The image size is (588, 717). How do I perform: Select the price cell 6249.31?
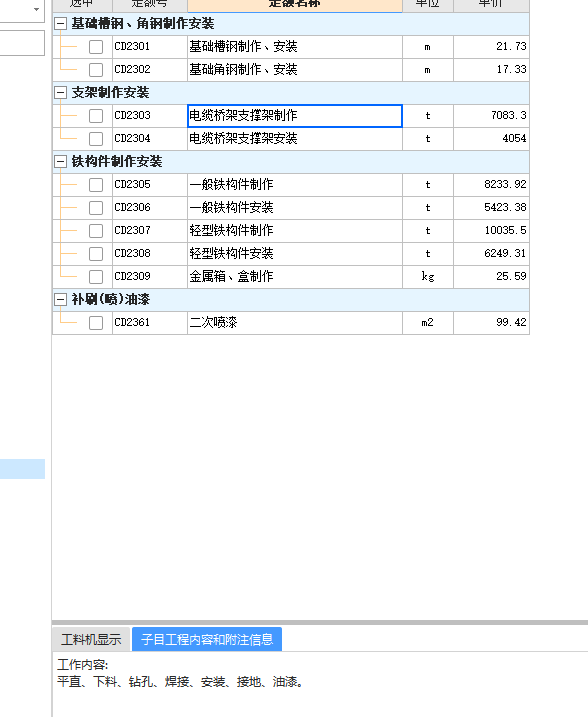(x=492, y=253)
